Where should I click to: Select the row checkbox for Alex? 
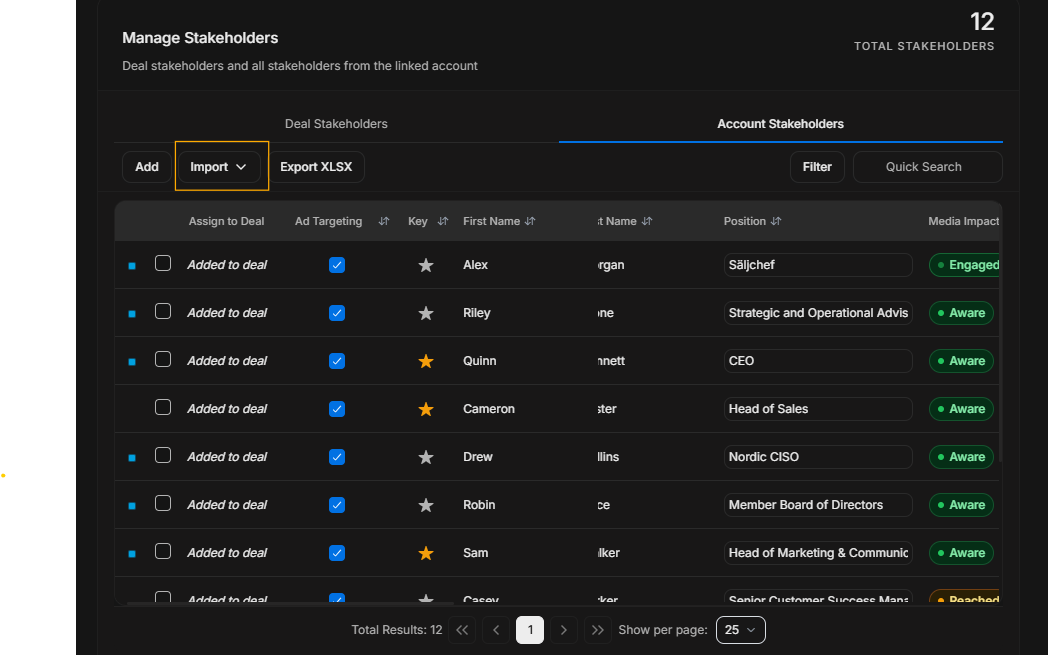[x=163, y=263]
